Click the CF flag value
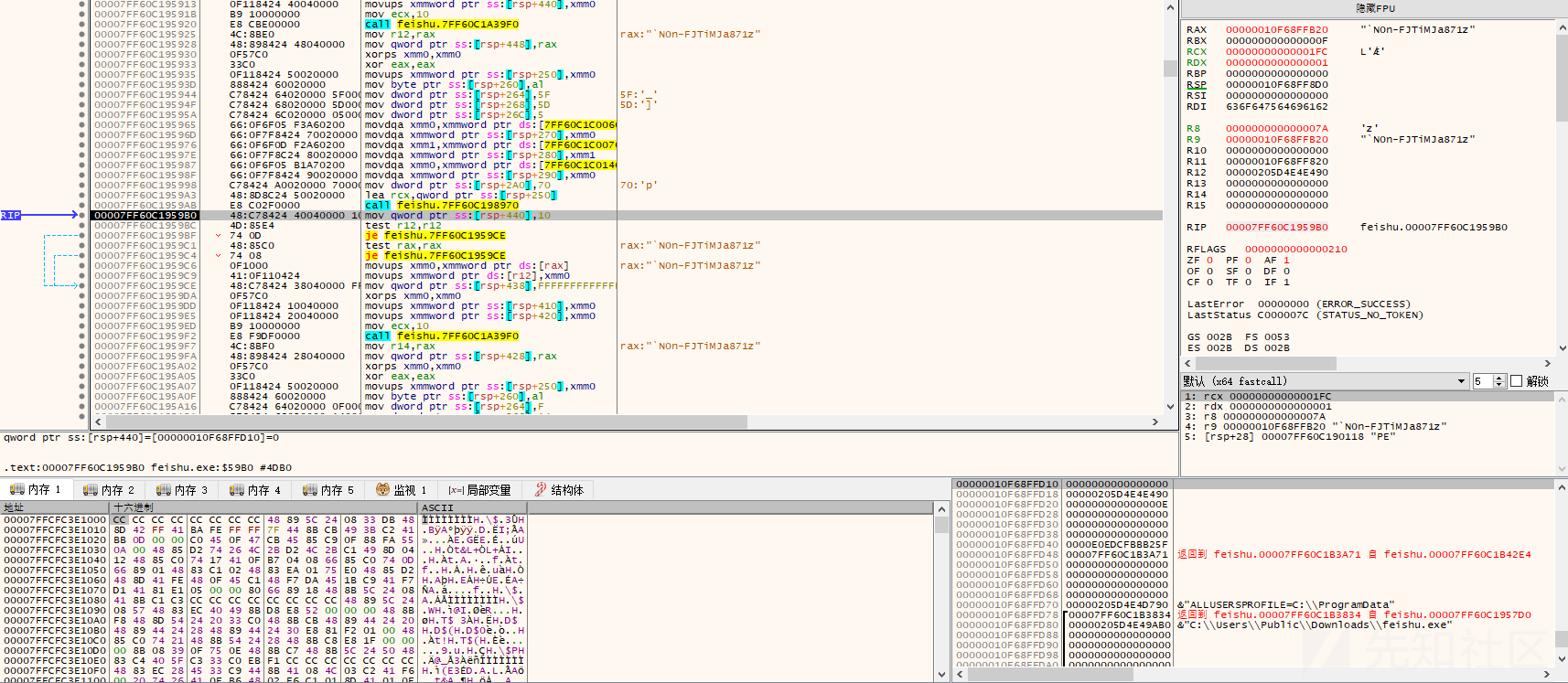Image resolution: width=1568 pixels, height=683 pixels. 1209,283
